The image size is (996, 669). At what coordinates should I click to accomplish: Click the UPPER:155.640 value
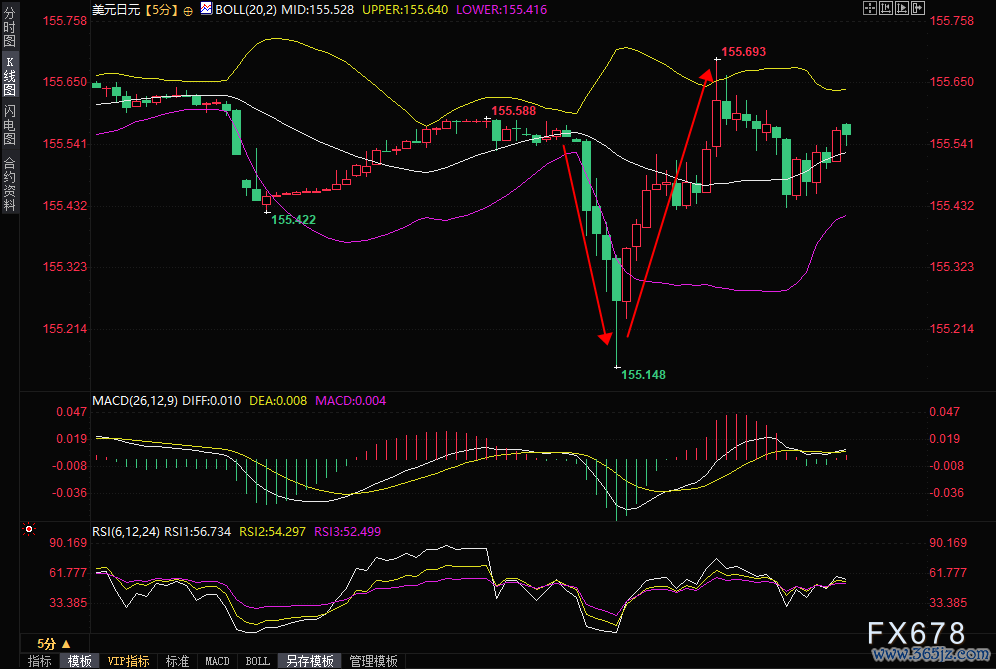tap(405, 10)
